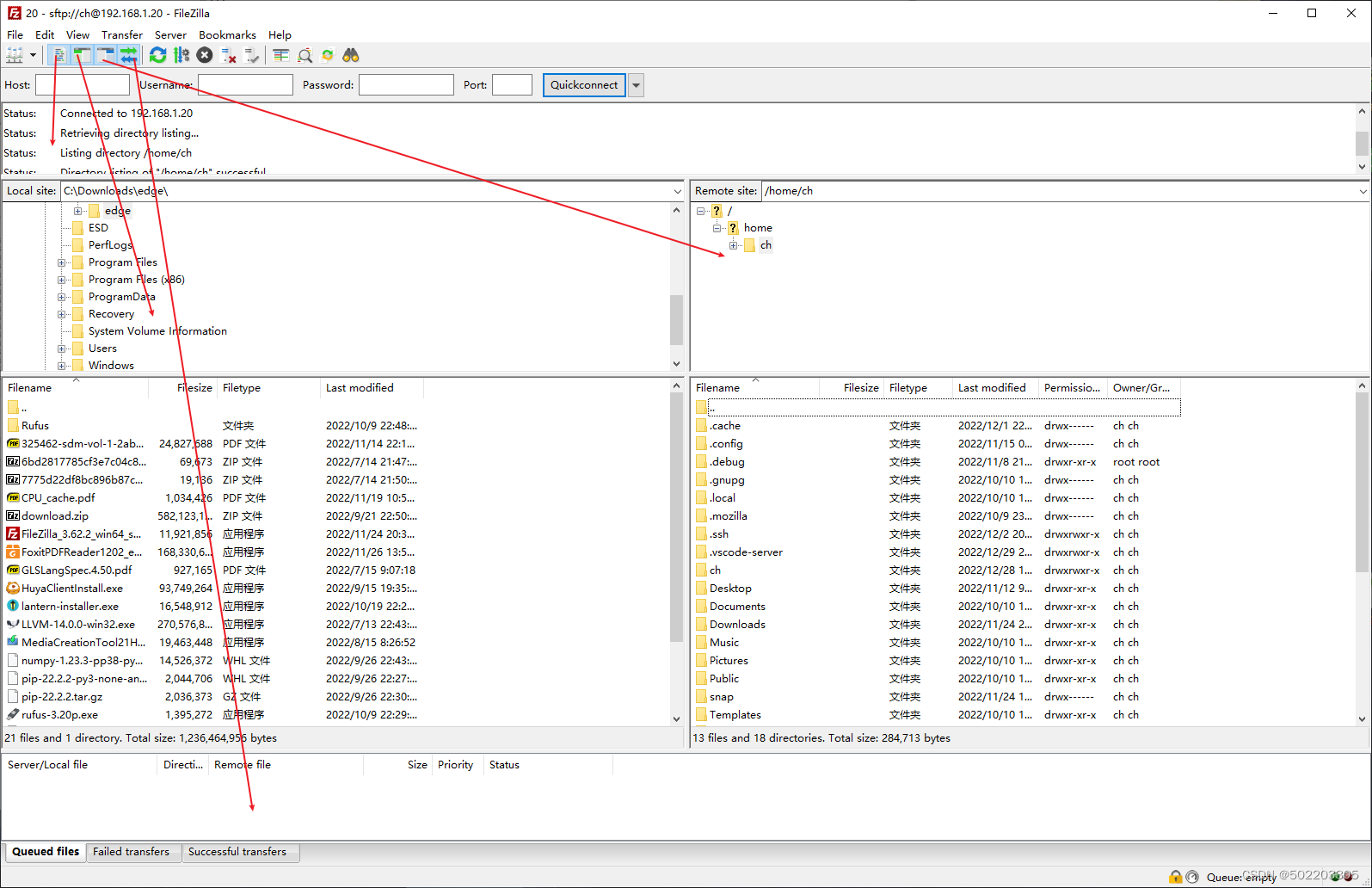Search for files recursively with binoculars
This screenshot has width=1372, height=888.
(x=351, y=55)
